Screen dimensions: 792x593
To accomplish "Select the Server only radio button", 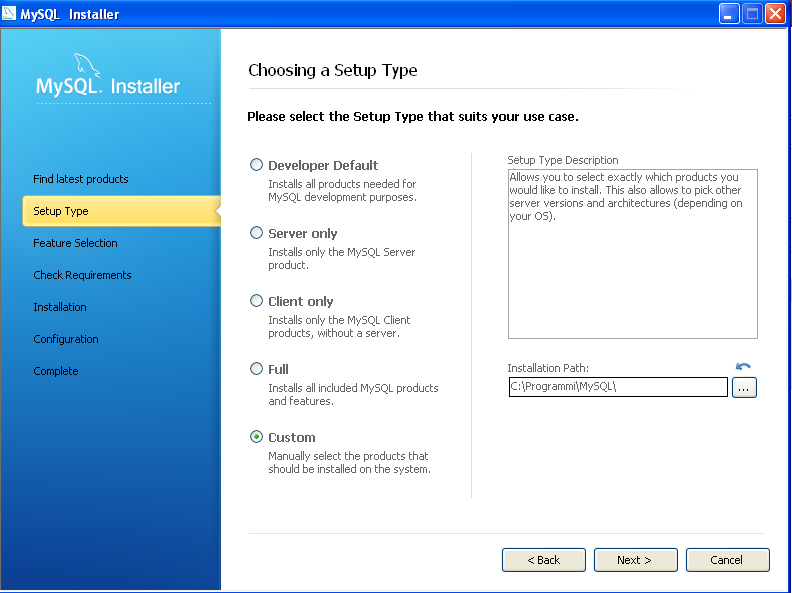I will (257, 233).
